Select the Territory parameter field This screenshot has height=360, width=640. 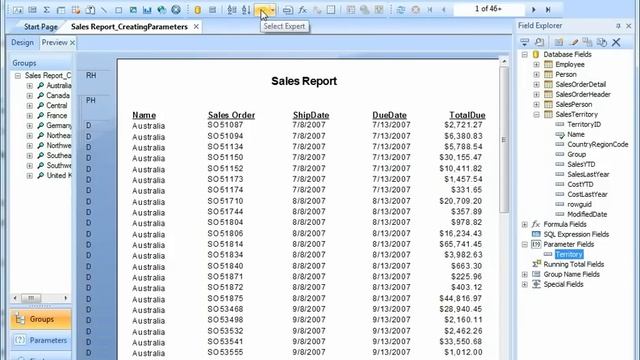point(569,254)
